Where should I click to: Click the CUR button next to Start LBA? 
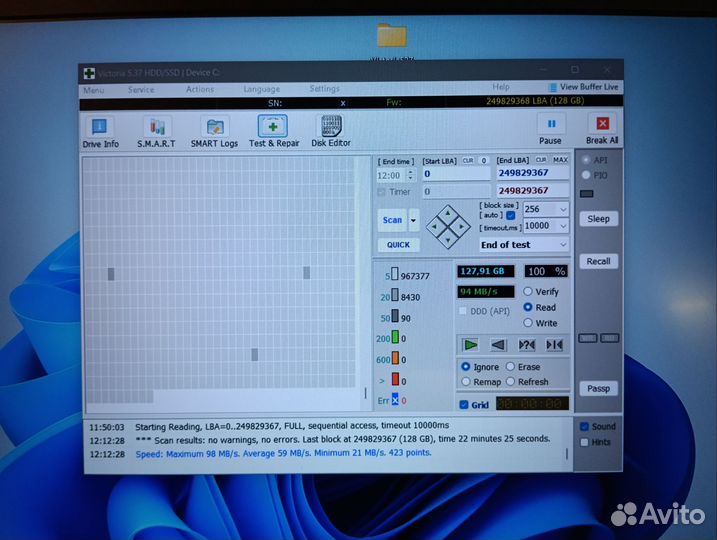[468, 160]
